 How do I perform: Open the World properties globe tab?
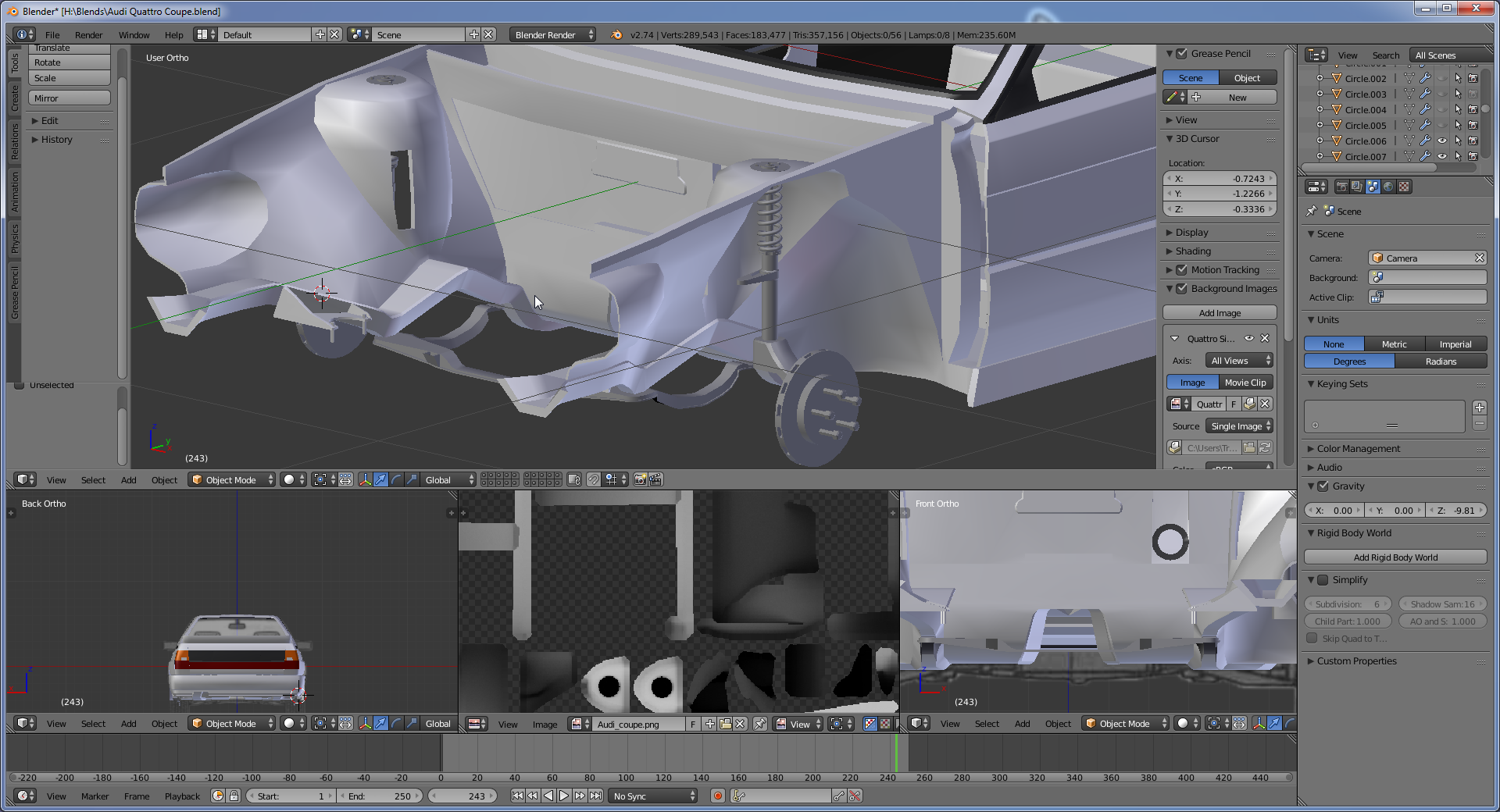point(1388,187)
